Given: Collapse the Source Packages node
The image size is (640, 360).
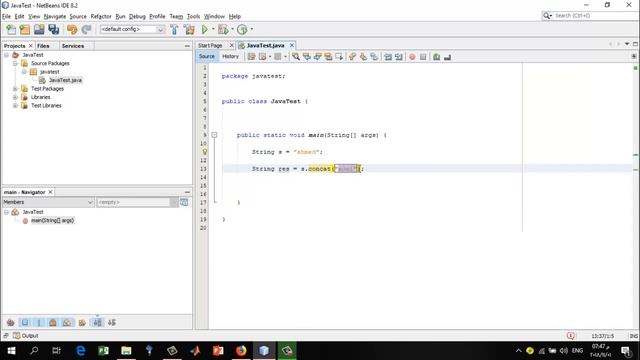Looking at the screenshot, I should pos(15,63).
